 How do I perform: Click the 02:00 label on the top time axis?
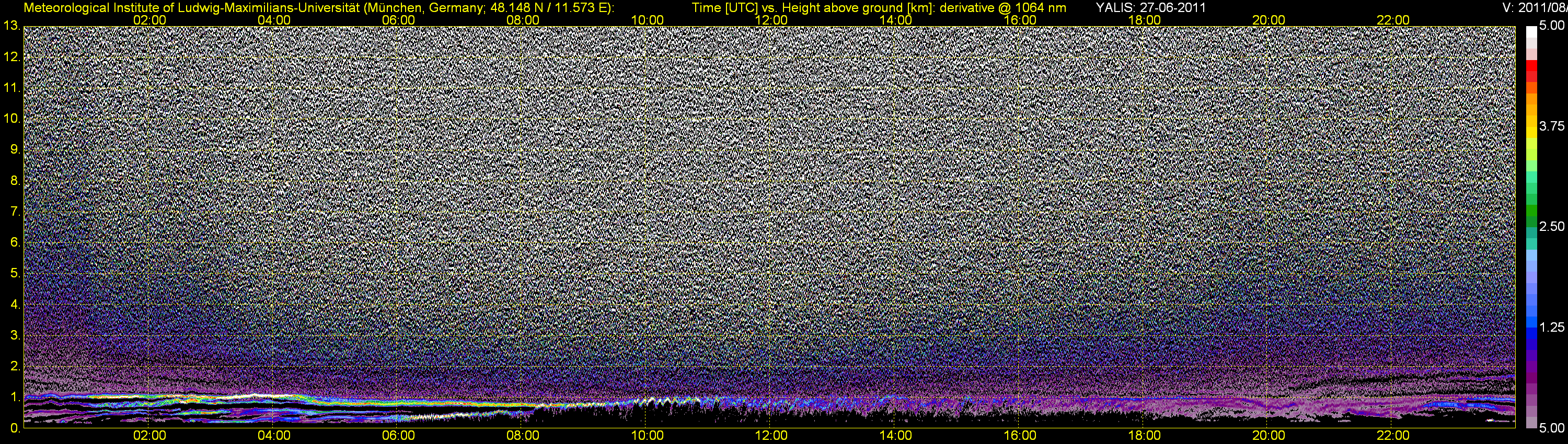(x=149, y=20)
